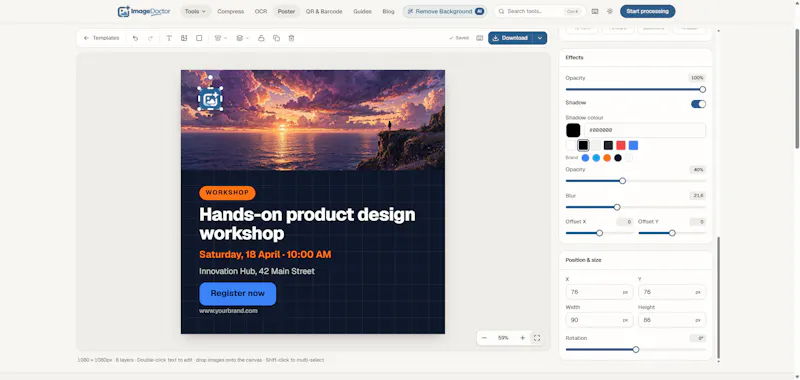Duplicate the selected layer
800x380 pixels.
(x=276, y=38)
